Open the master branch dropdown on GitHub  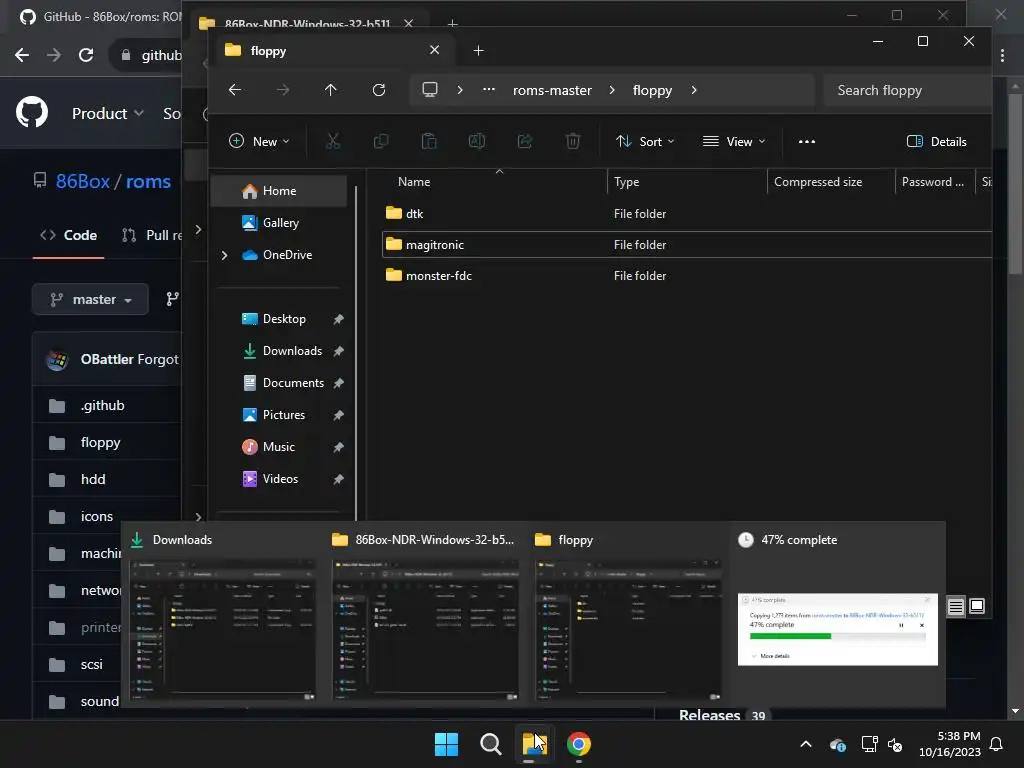point(90,299)
